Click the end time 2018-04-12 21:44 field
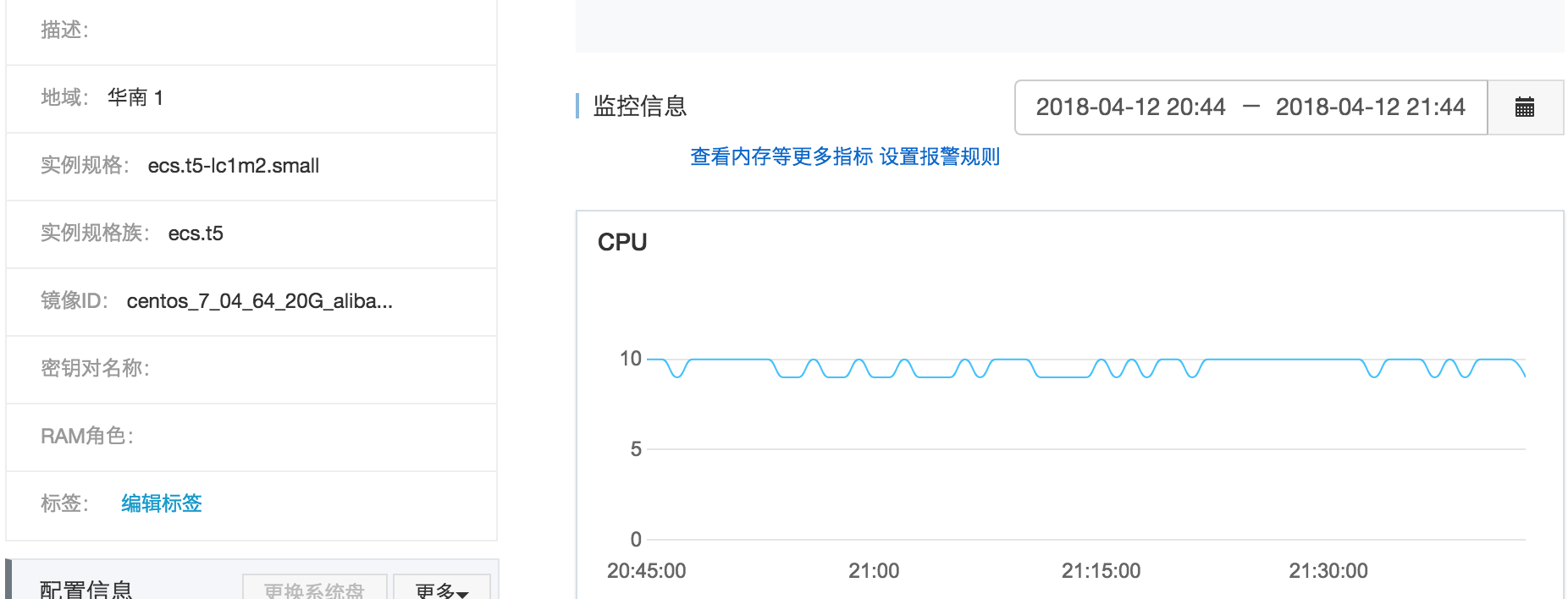The height and width of the screenshot is (599, 1568). [x=1370, y=107]
